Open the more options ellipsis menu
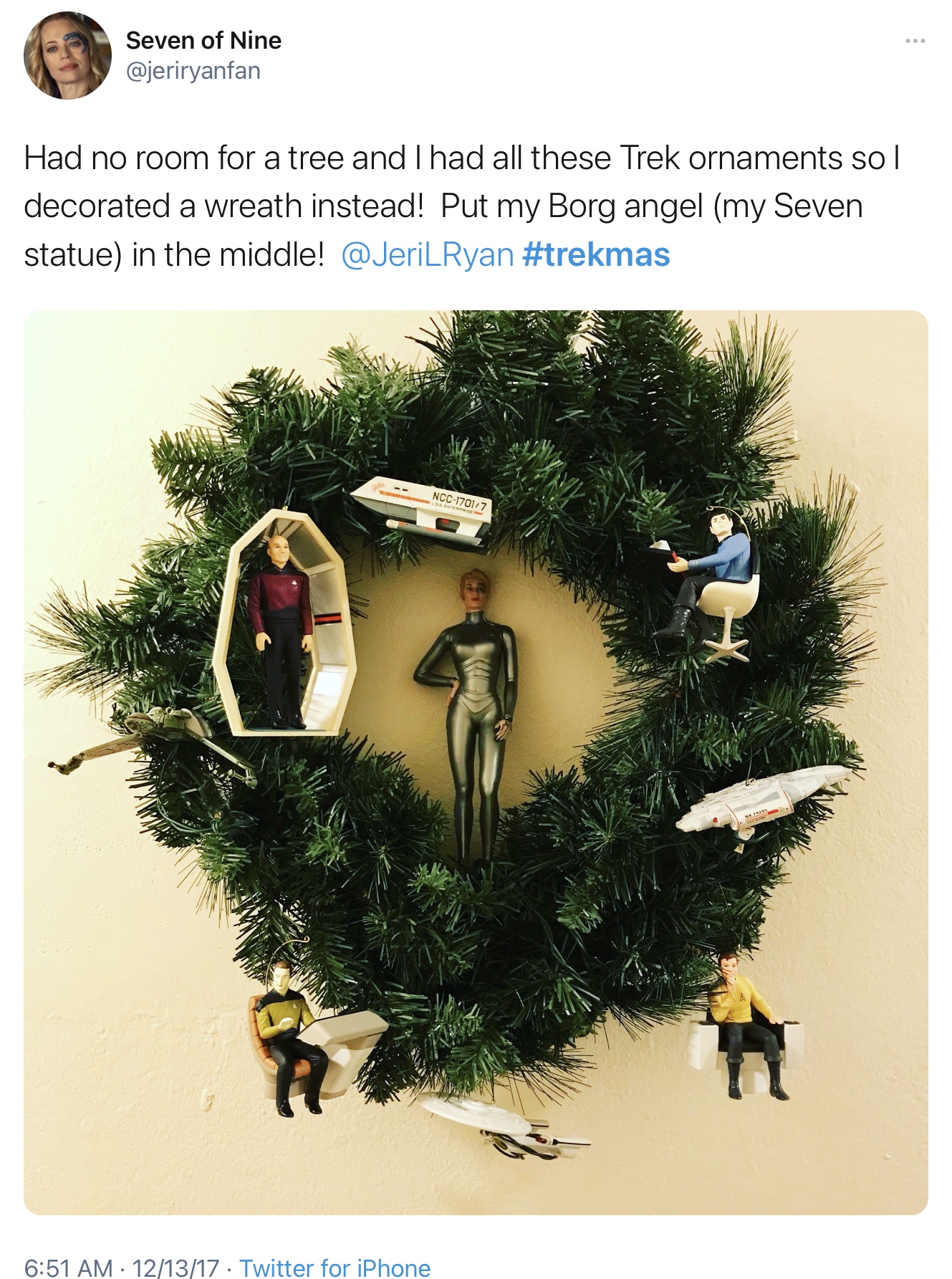952x1279 pixels. (x=915, y=42)
